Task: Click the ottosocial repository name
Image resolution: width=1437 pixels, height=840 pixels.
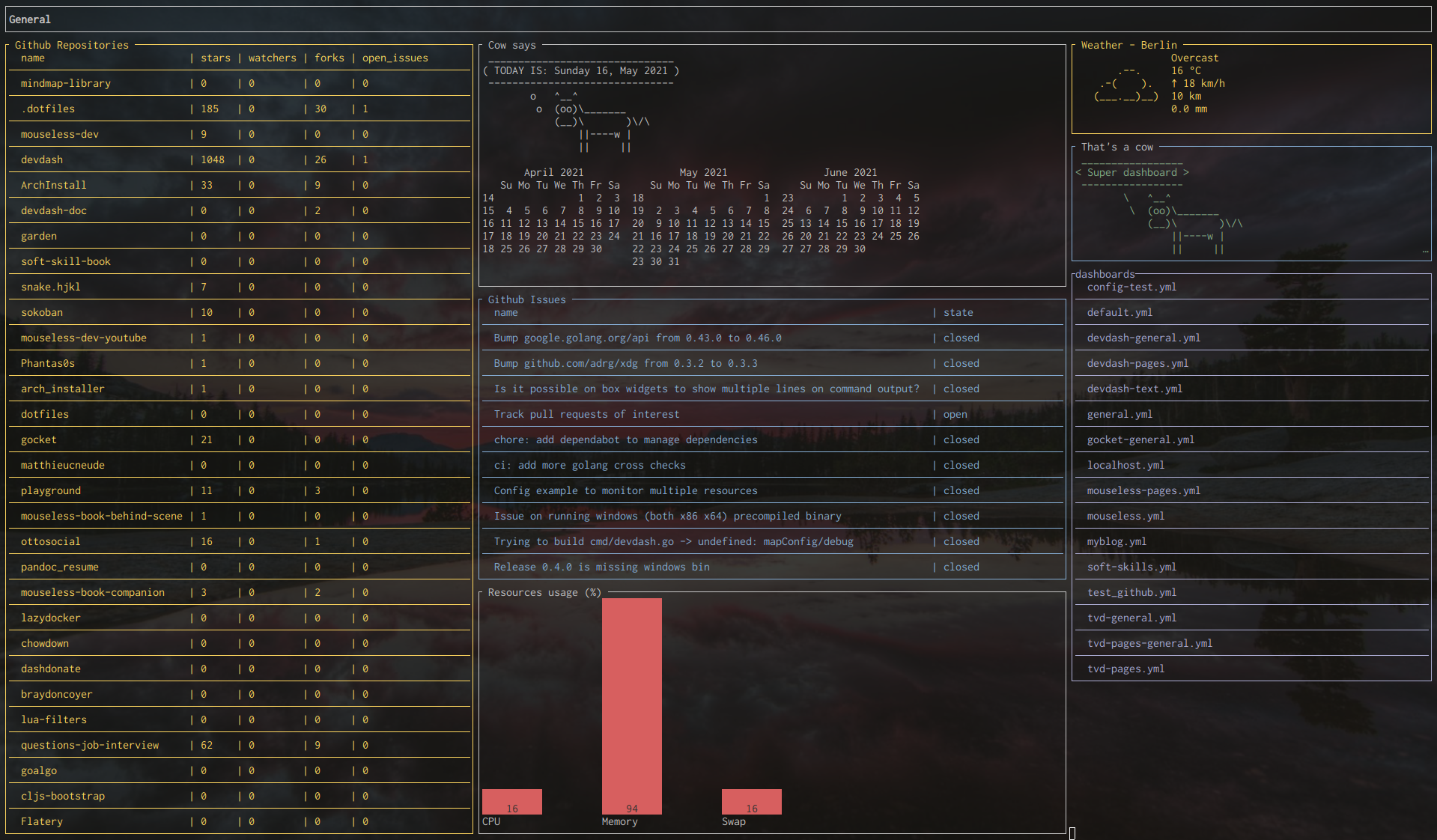Action: (51, 541)
